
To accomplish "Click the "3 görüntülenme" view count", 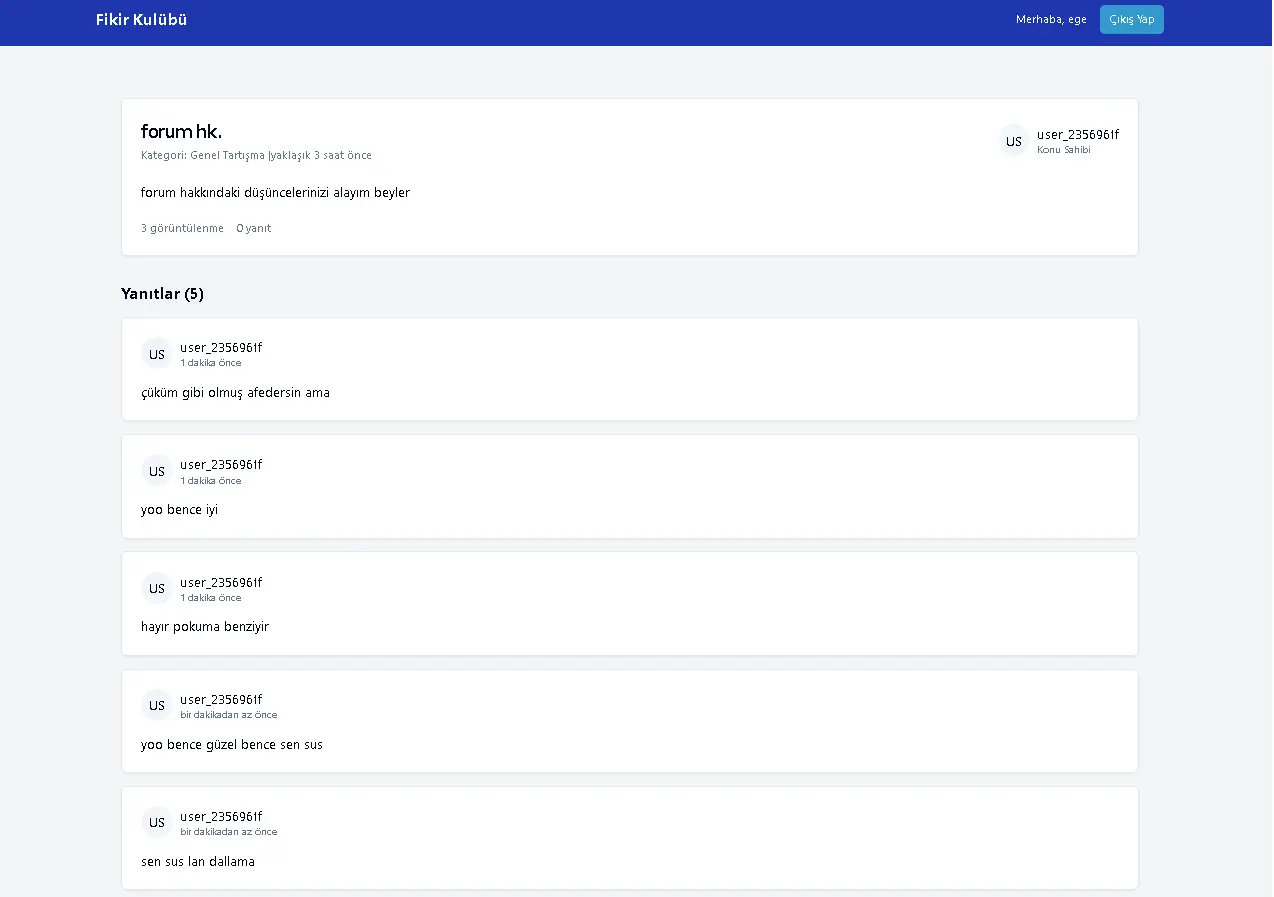I will click(x=182, y=228).
